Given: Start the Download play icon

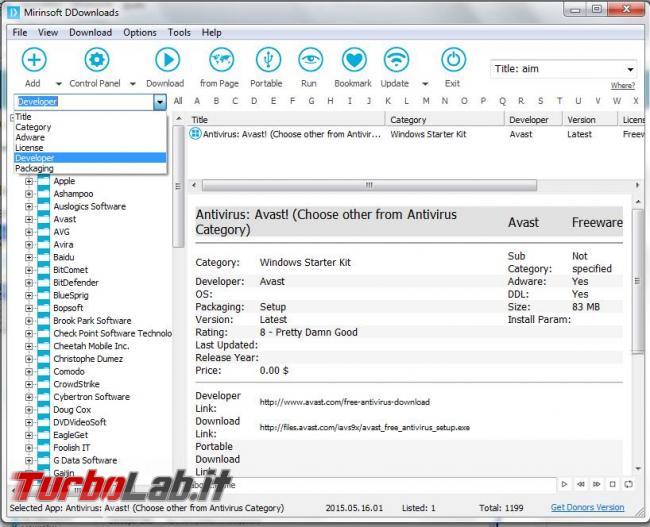Looking at the screenshot, I should click(x=167, y=60).
